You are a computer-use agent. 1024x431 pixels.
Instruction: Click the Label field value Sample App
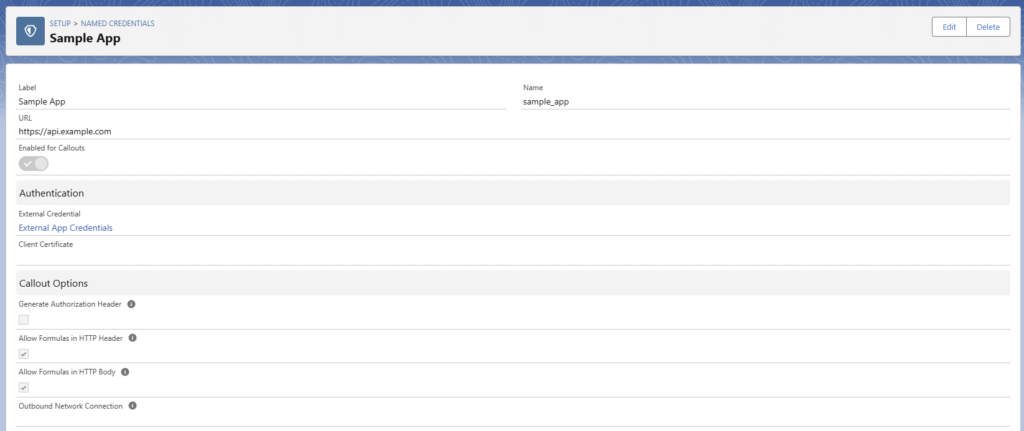pos(48,101)
